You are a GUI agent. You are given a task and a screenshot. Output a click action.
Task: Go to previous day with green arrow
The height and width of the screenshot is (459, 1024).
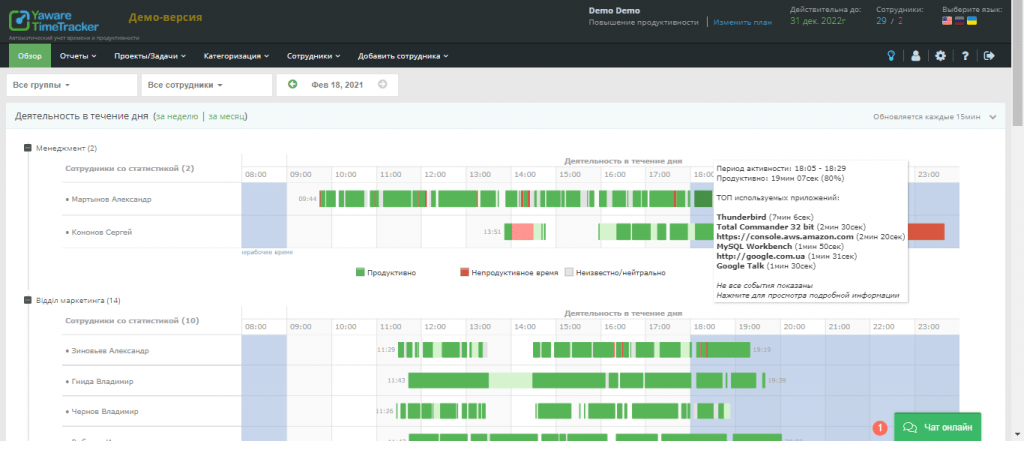pos(292,84)
